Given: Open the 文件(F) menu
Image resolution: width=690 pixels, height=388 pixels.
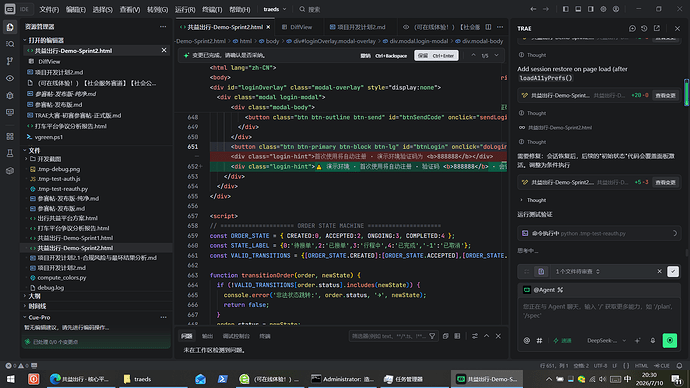Looking at the screenshot, I should click(x=49, y=9).
